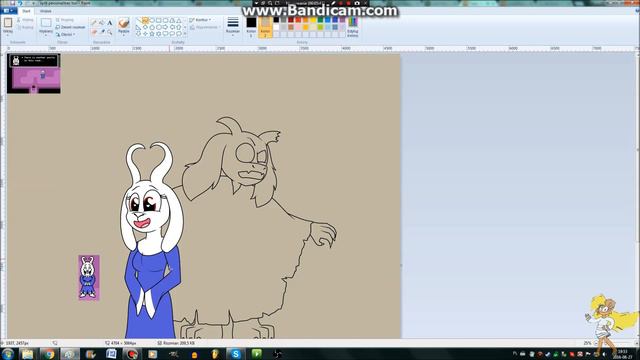This screenshot has width=640, height=360.
Task: Expand the shapes gallery with bottom arrow
Action: click(185, 34)
